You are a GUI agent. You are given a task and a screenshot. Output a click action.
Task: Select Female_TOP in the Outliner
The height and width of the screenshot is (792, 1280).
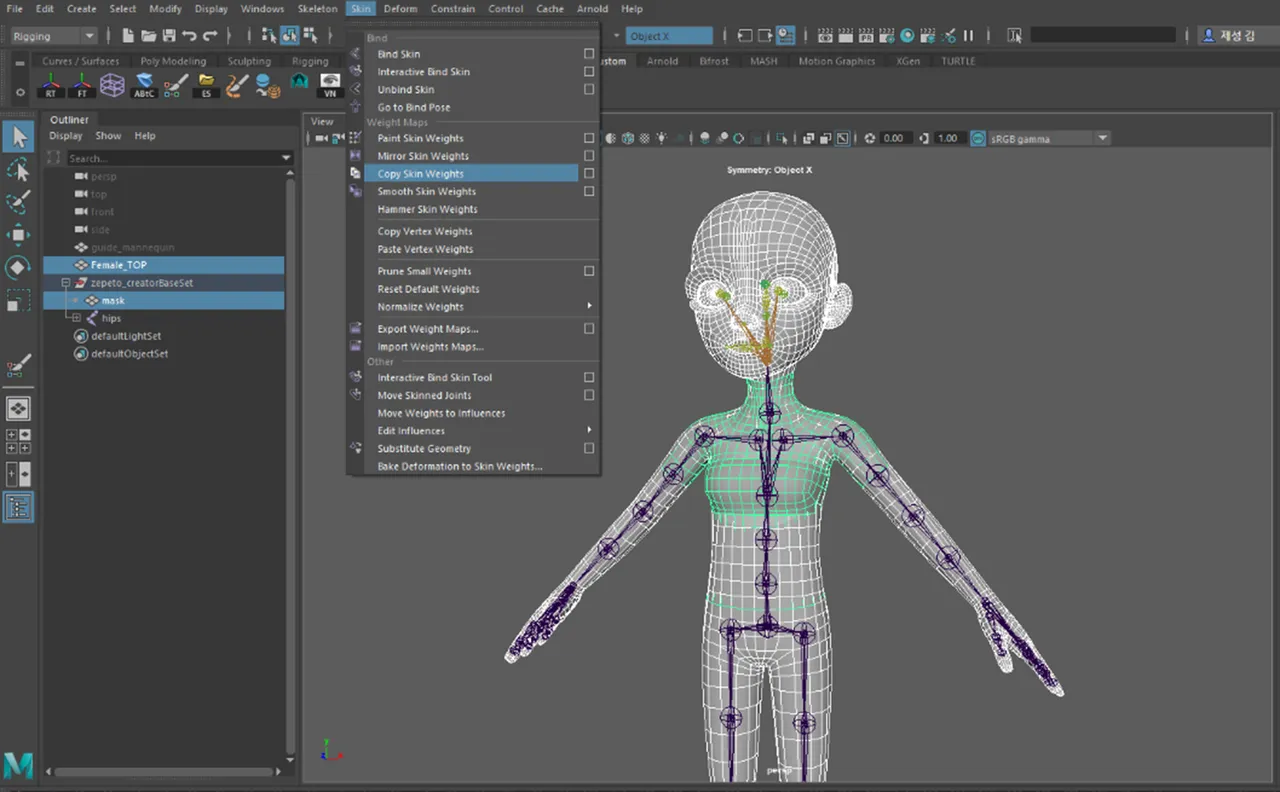click(x=118, y=264)
